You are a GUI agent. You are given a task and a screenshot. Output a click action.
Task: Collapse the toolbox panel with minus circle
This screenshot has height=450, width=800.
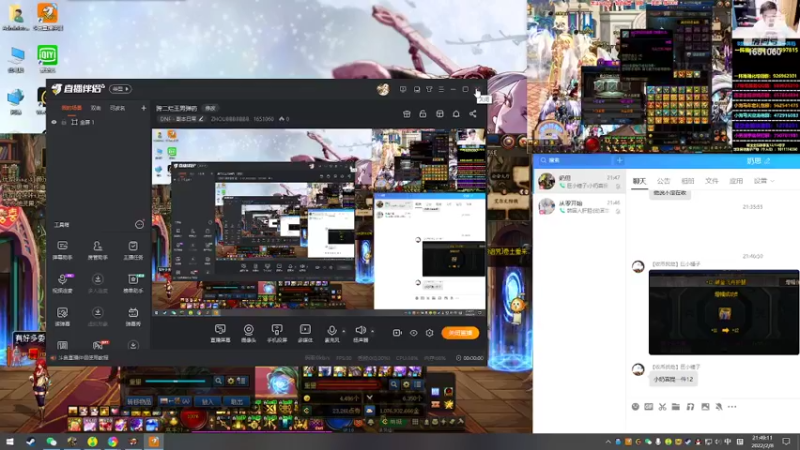[139, 224]
